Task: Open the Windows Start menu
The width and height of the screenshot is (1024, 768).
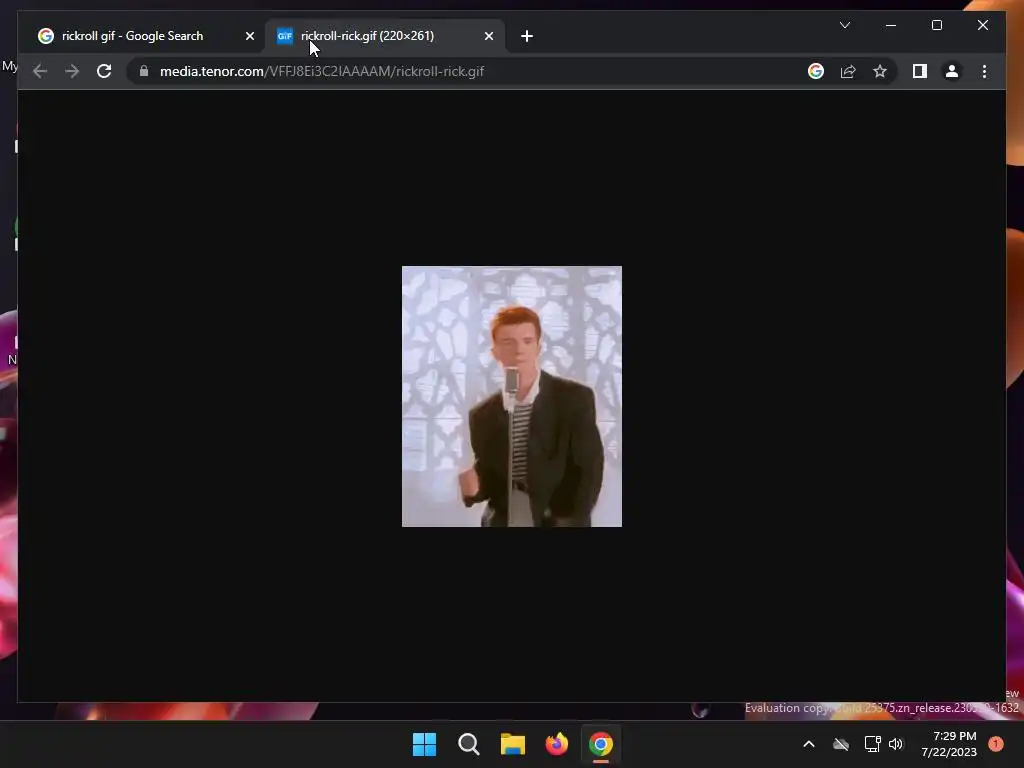Action: (424, 744)
